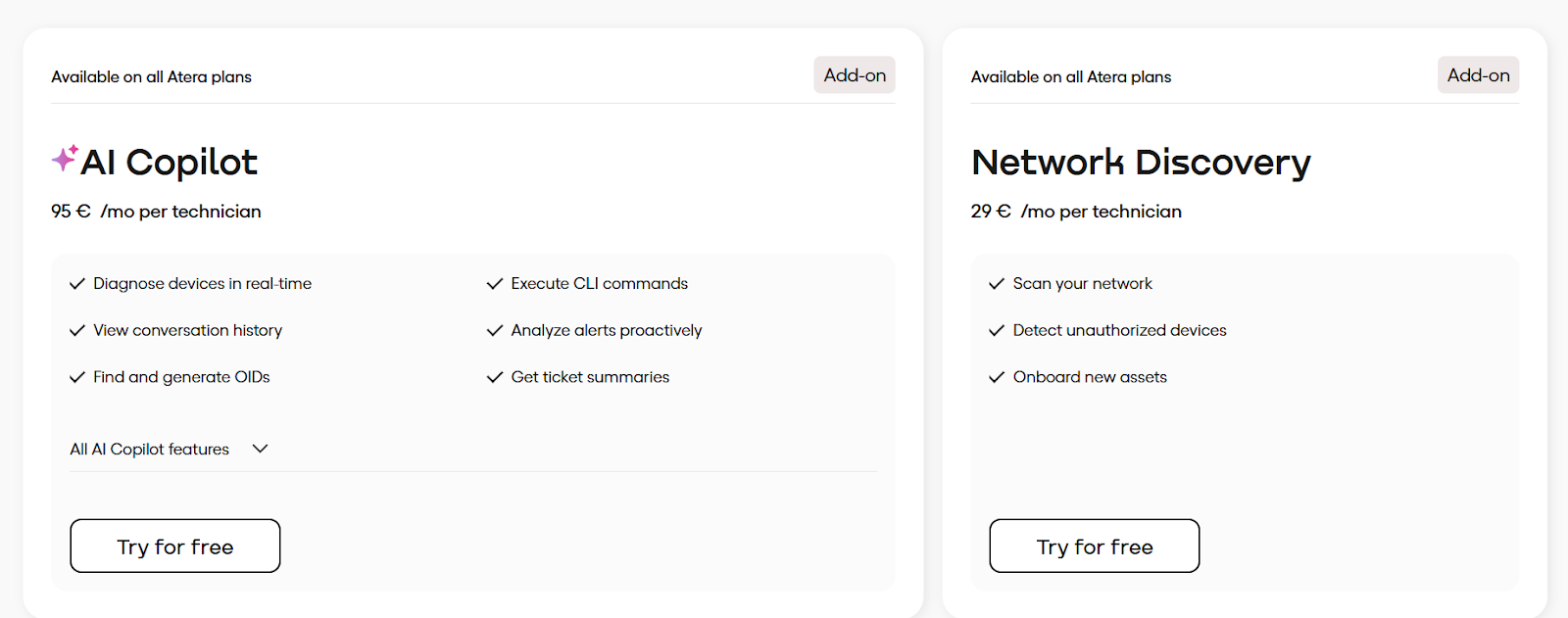Image resolution: width=1568 pixels, height=618 pixels.
Task: Click checkmark beside Analyze alerts proactively
Action: tap(495, 331)
